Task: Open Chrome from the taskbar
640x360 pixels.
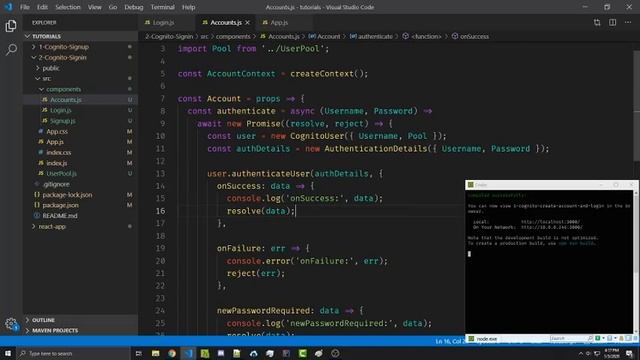Action: tap(172, 353)
